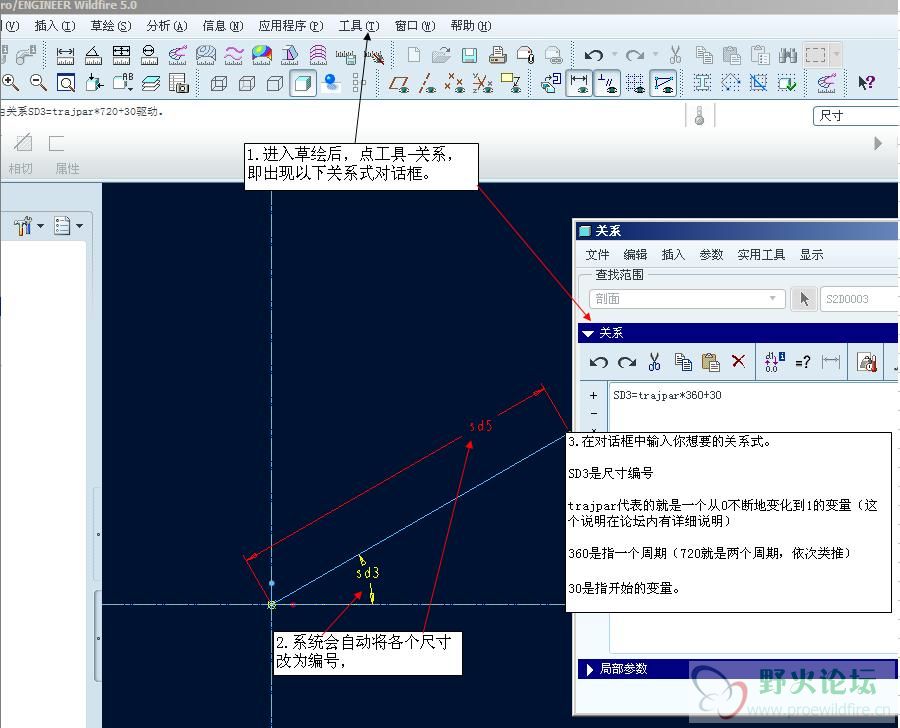Select hidden line display mode
Image resolution: width=900 pixels, height=728 pixels.
click(x=247, y=83)
